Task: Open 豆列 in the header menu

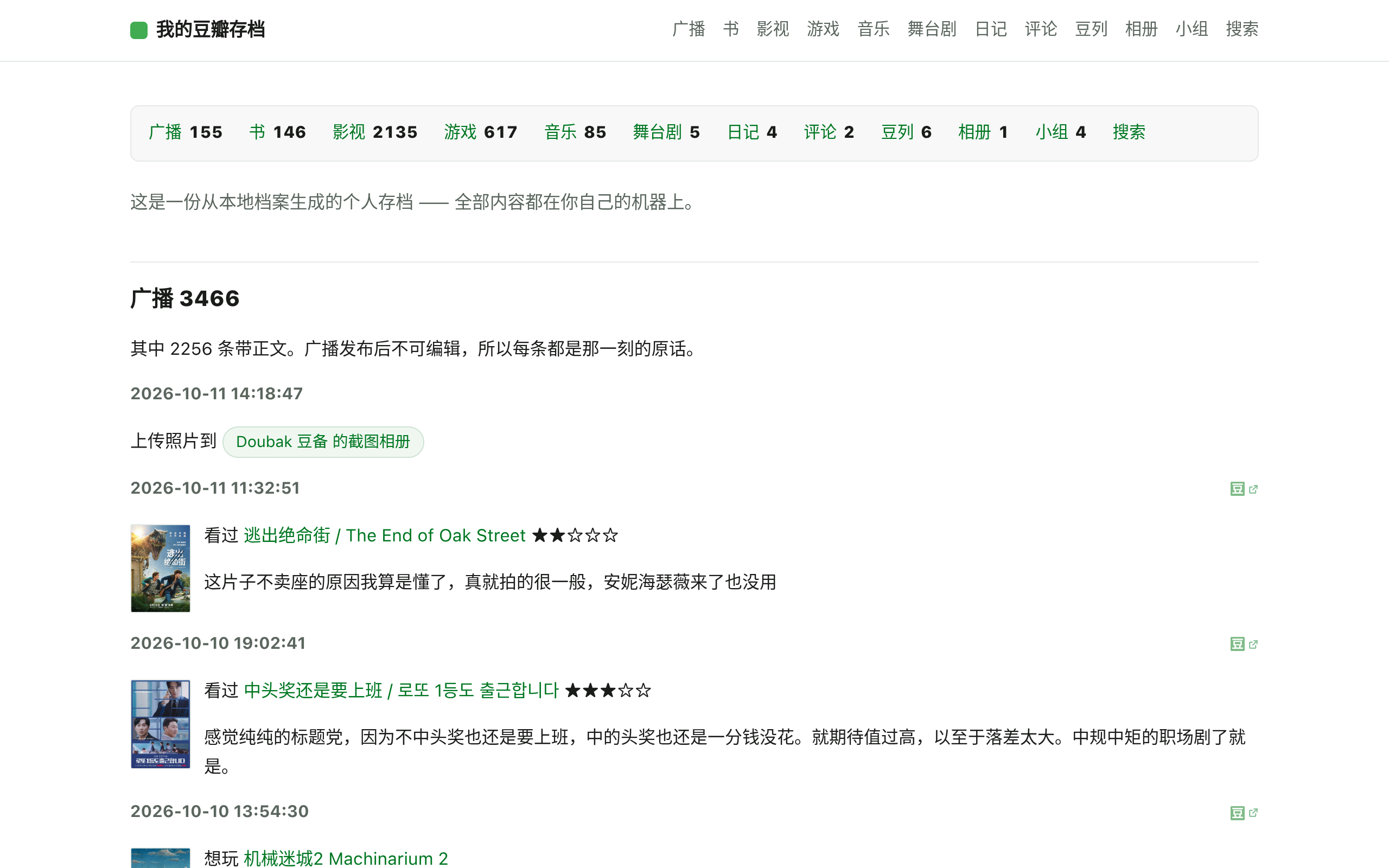Action: (x=1091, y=29)
